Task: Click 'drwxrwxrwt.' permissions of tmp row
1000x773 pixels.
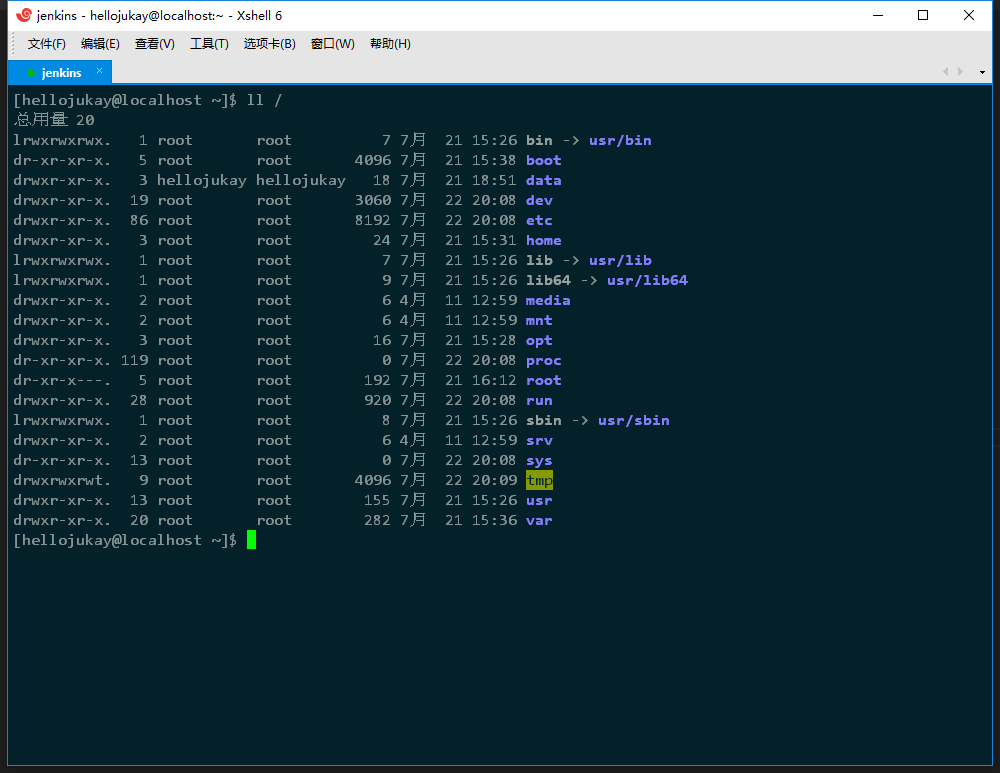Action: (x=62, y=480)
